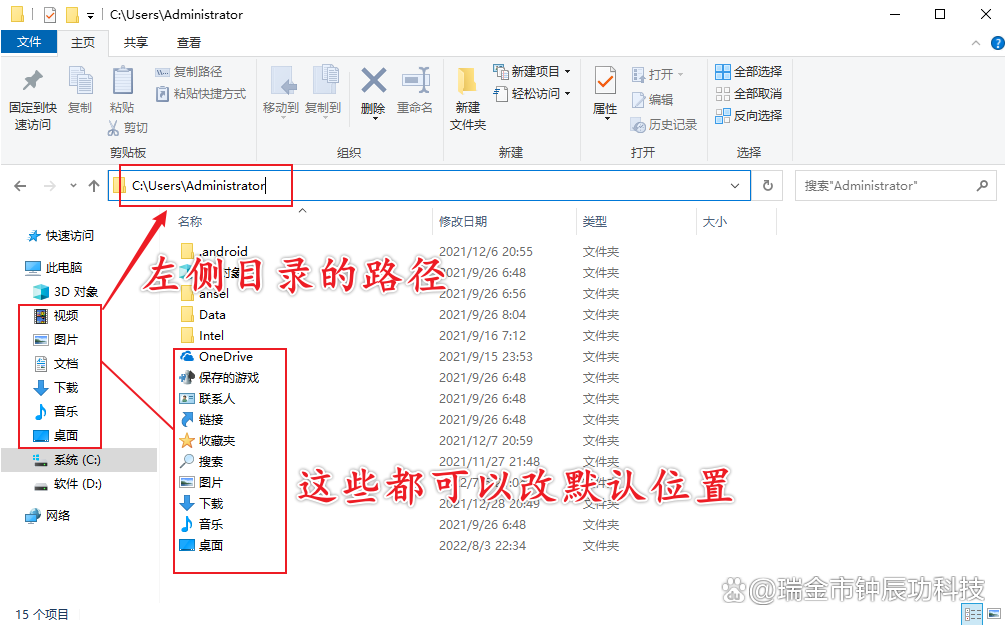1005x625 pixels.
Task: Select 3D 对象 in the sidebar
Action: [66, 292]
